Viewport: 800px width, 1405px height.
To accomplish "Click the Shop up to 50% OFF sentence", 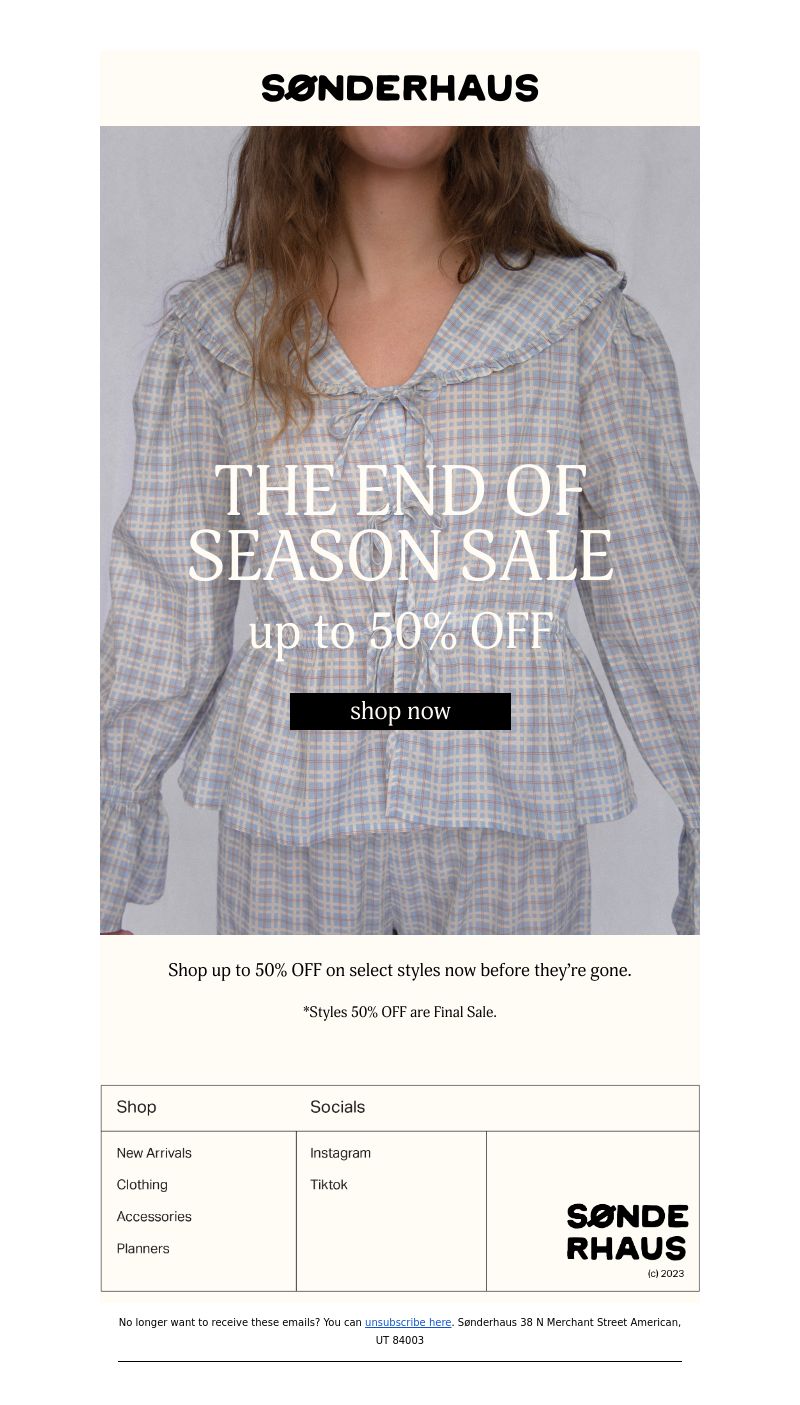I will point(400,970).
